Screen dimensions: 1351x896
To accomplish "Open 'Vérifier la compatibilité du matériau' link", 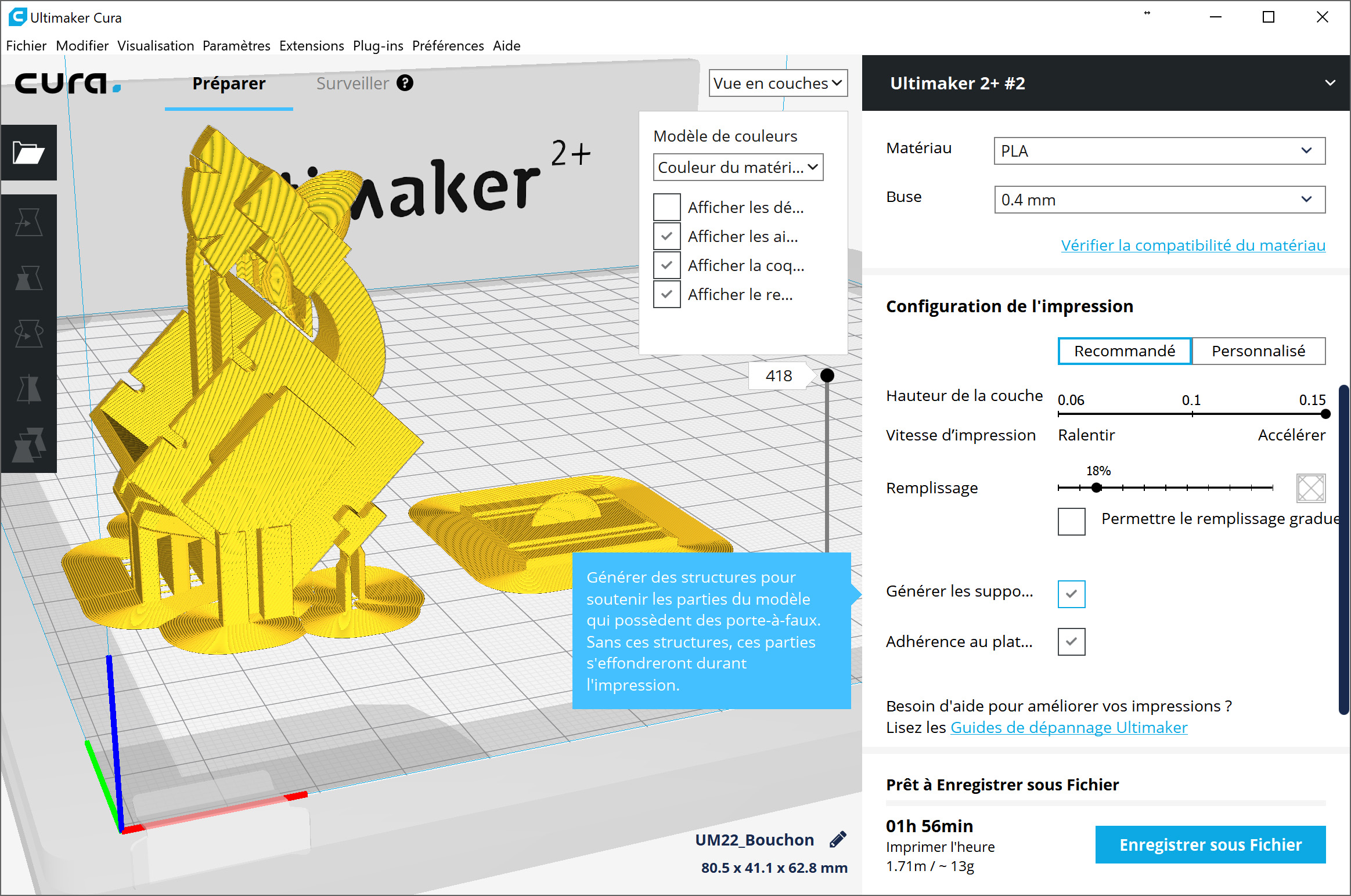I will point(1193,245).
